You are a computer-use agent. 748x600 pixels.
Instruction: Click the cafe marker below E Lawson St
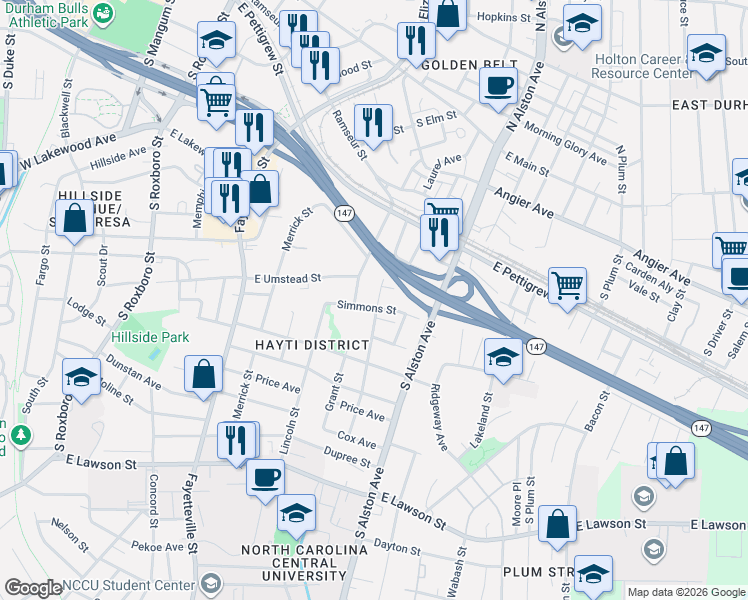click(x=266, y=481)
